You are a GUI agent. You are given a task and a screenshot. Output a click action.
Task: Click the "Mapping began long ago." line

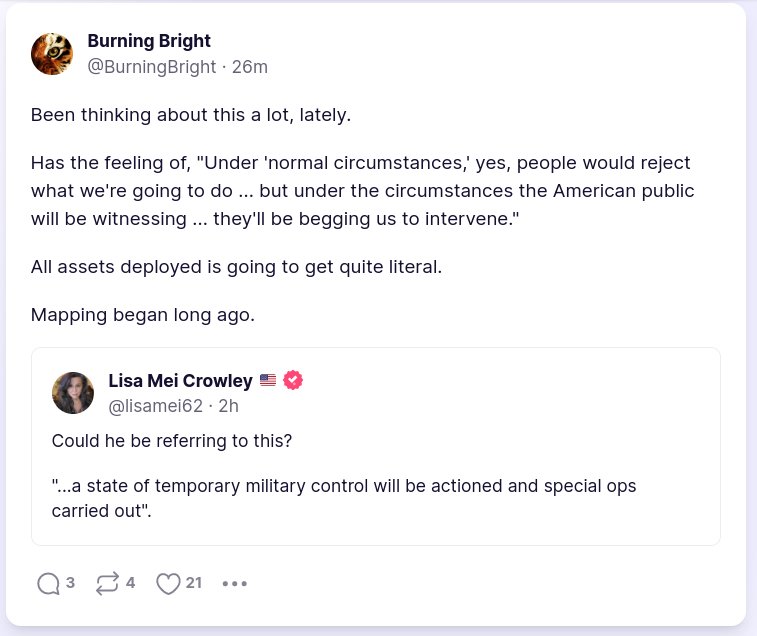(143, 315)
